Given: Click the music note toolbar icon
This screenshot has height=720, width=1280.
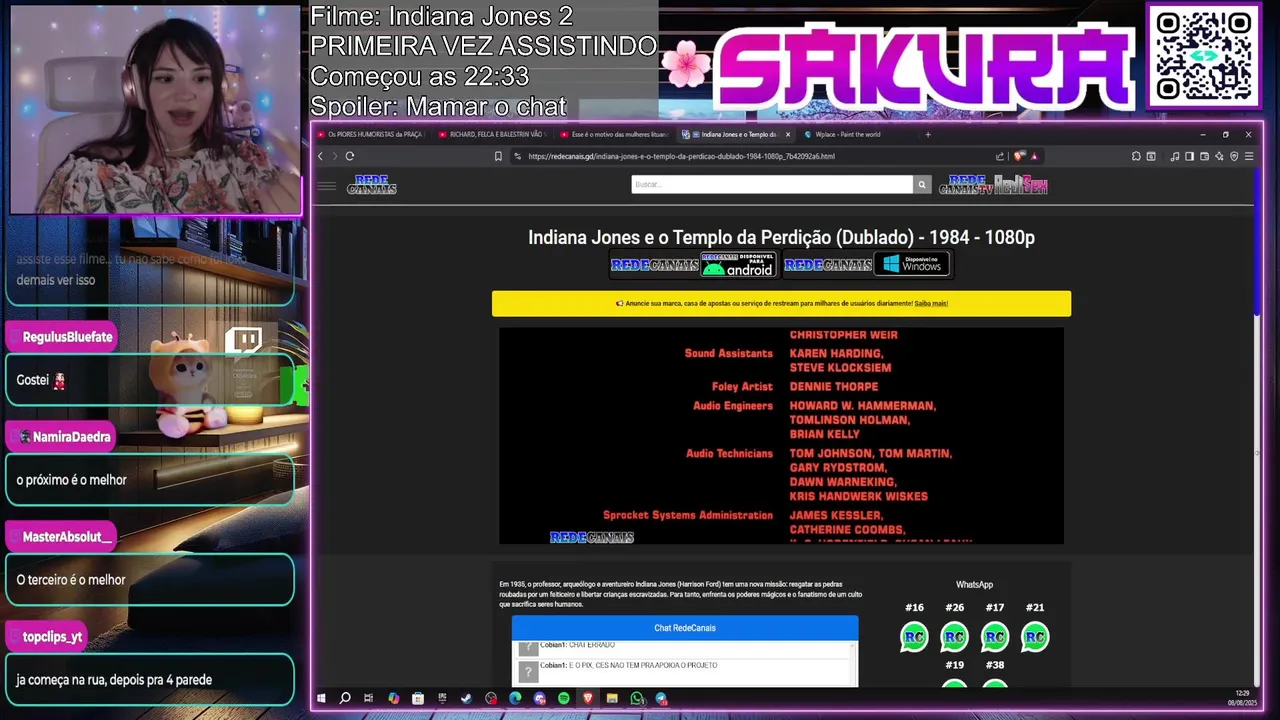Looking at the screenshot, I should [1175, 156].
